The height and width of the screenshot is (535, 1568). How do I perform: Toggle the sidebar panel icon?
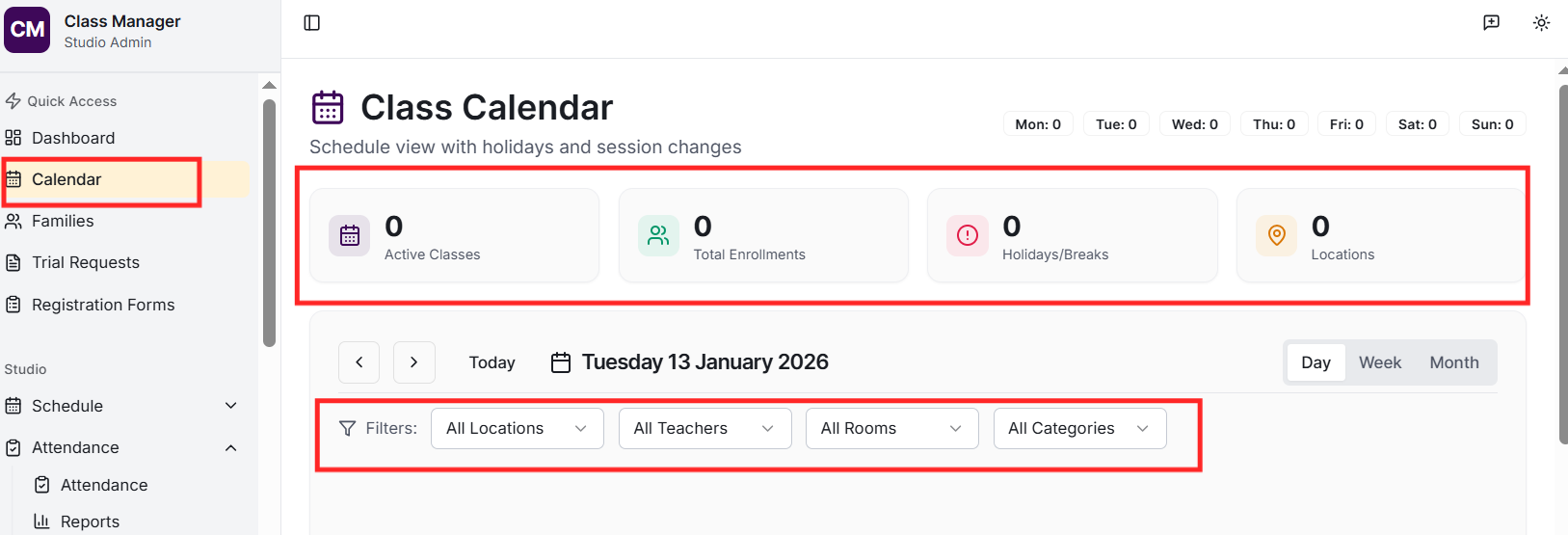coord(311,23)
